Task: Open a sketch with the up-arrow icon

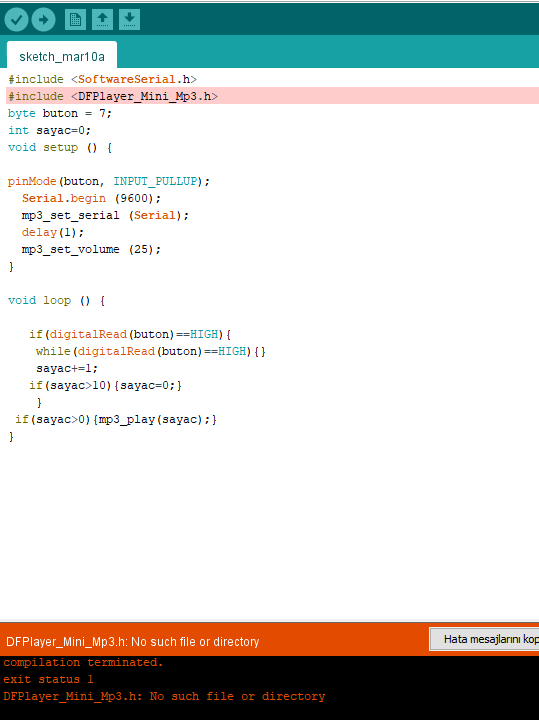Action: click(x=102, y=20)
